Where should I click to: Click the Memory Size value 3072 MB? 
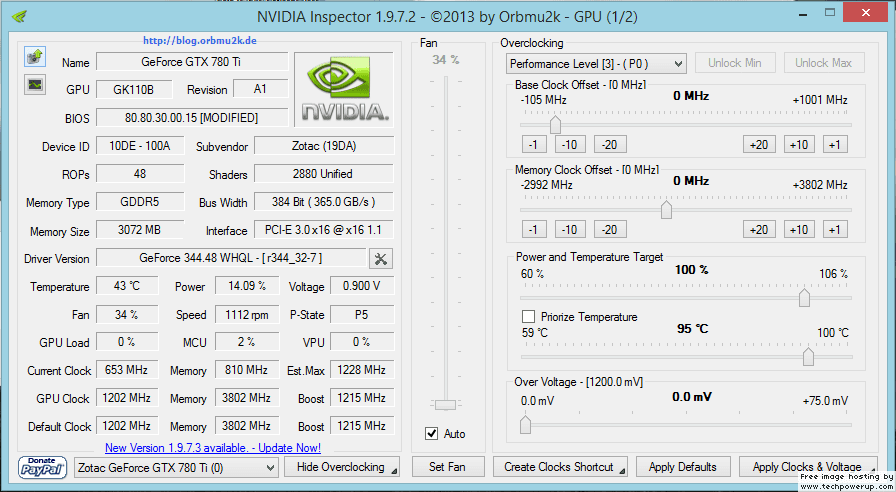pos(140,230)
